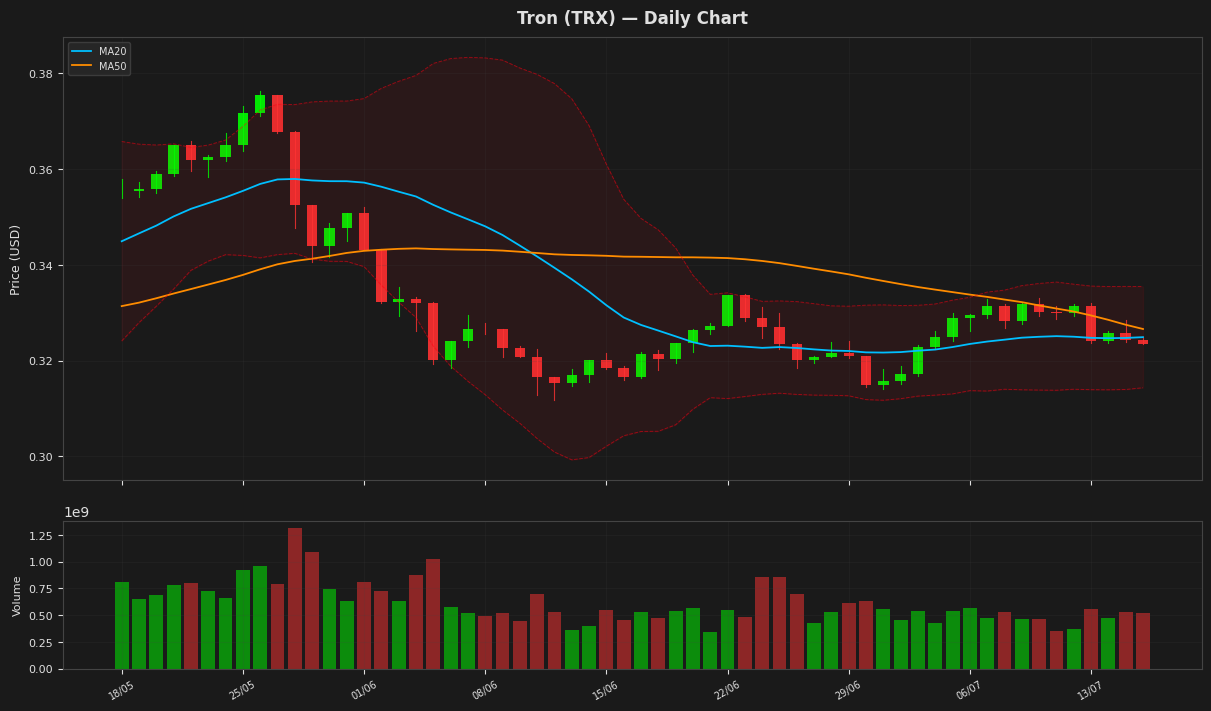This screenshot has height=711, width=1211.
Task: Click the last red volume bar on right
Action: [1143, 641]
